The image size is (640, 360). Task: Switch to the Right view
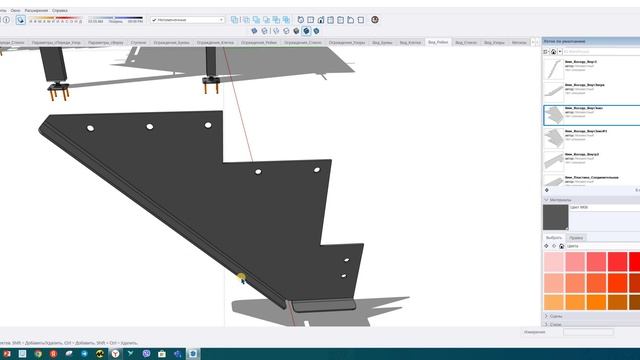331,20
